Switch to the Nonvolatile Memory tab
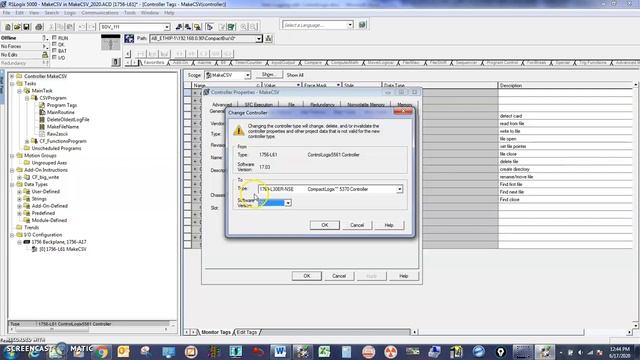The width and height of the screenshot is (640, 360). click(366, 105)
